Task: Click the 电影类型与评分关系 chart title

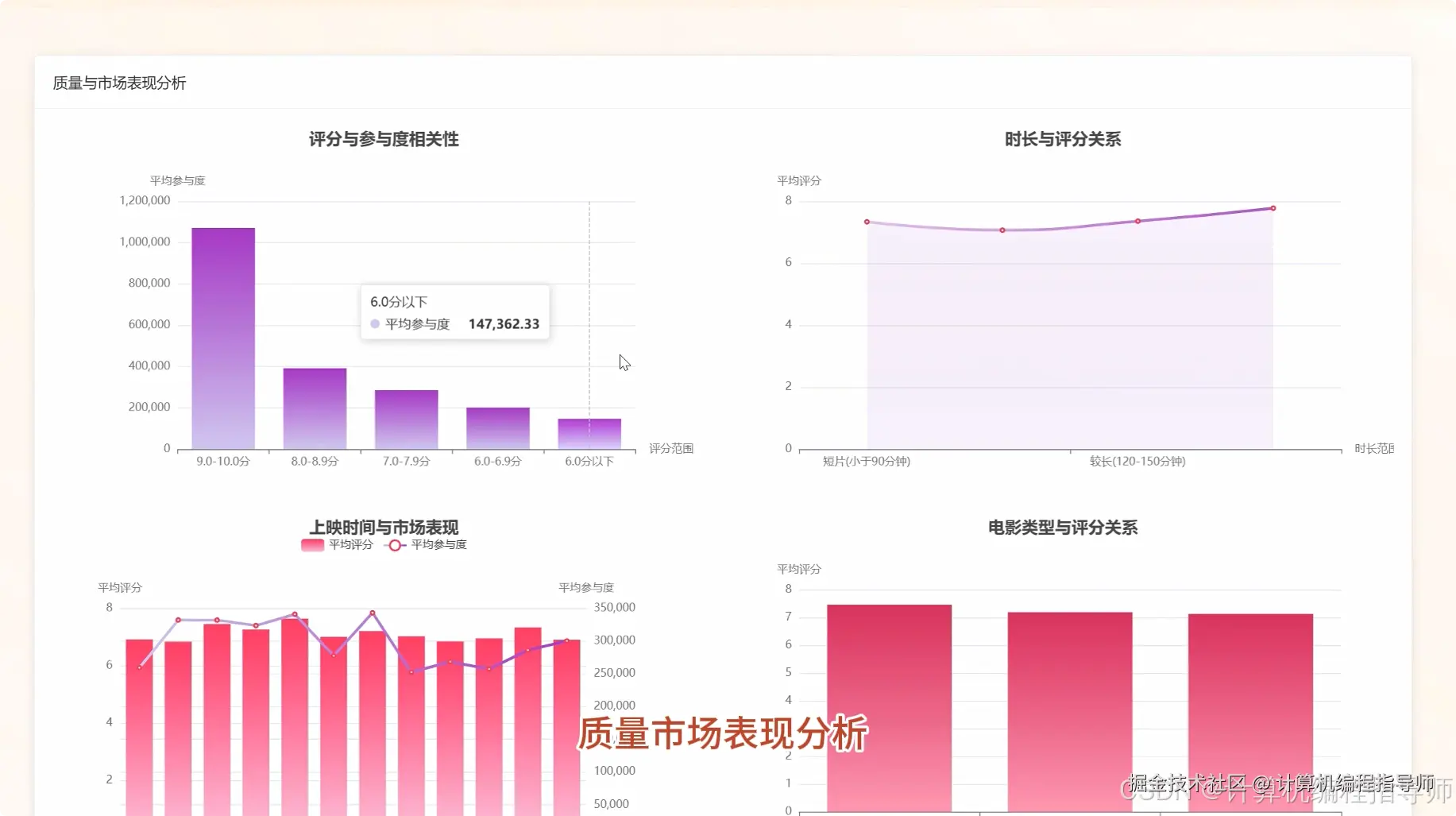Action: pos(1062,527)
